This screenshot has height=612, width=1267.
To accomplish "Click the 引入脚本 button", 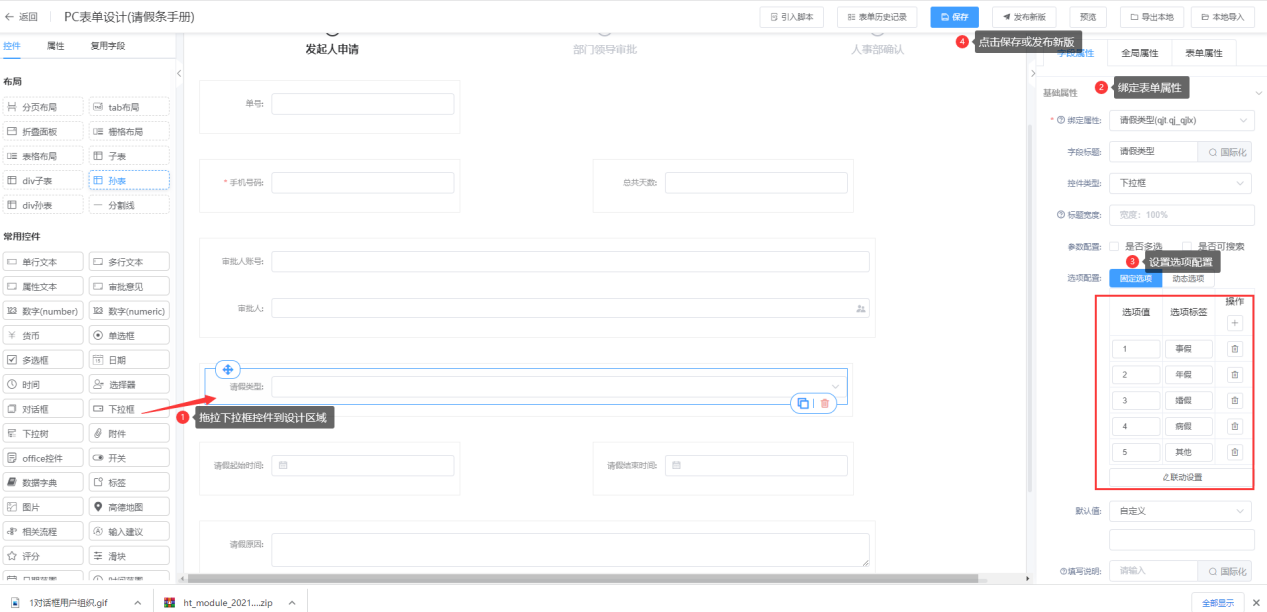I will [792, 17].
